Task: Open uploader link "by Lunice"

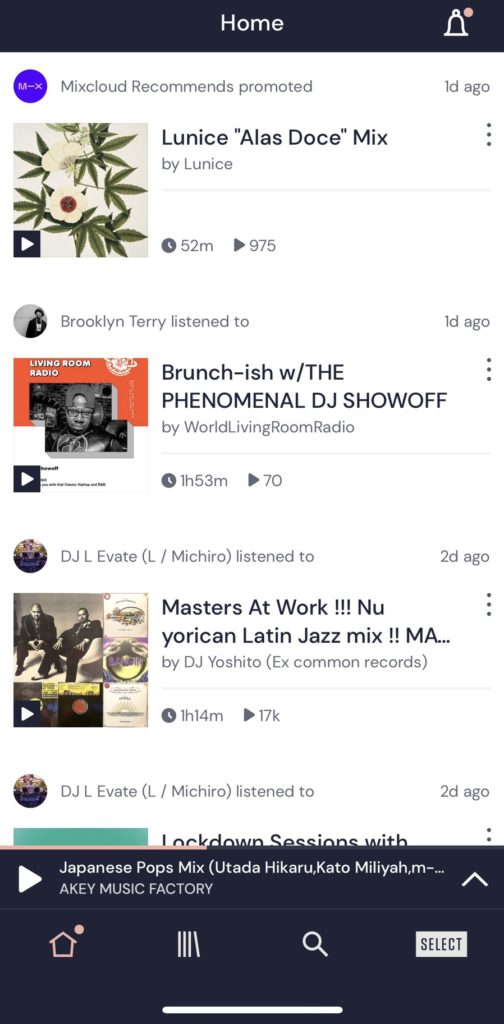Action: tap(197, 164)
